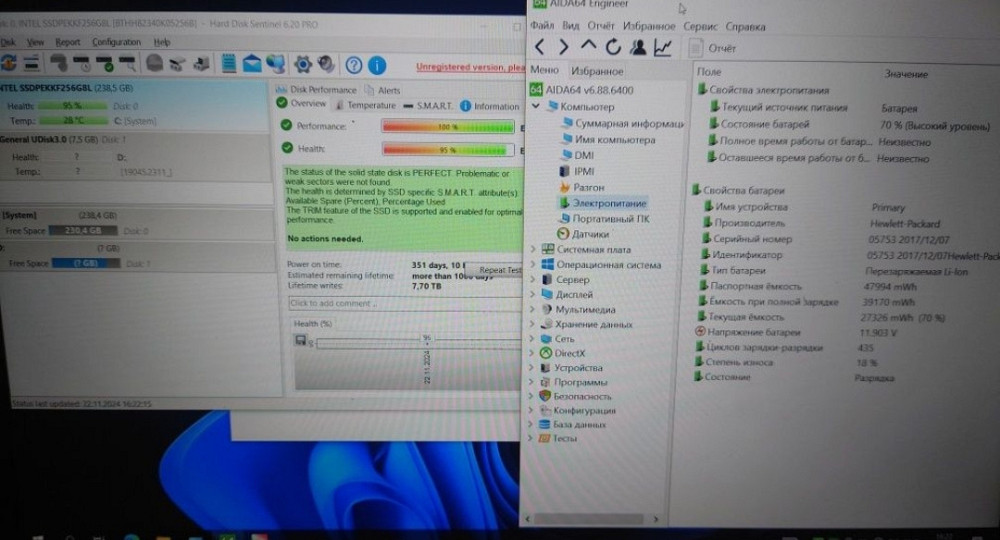Select the General UDisk3.0 disk entry

tap(134, 156)
